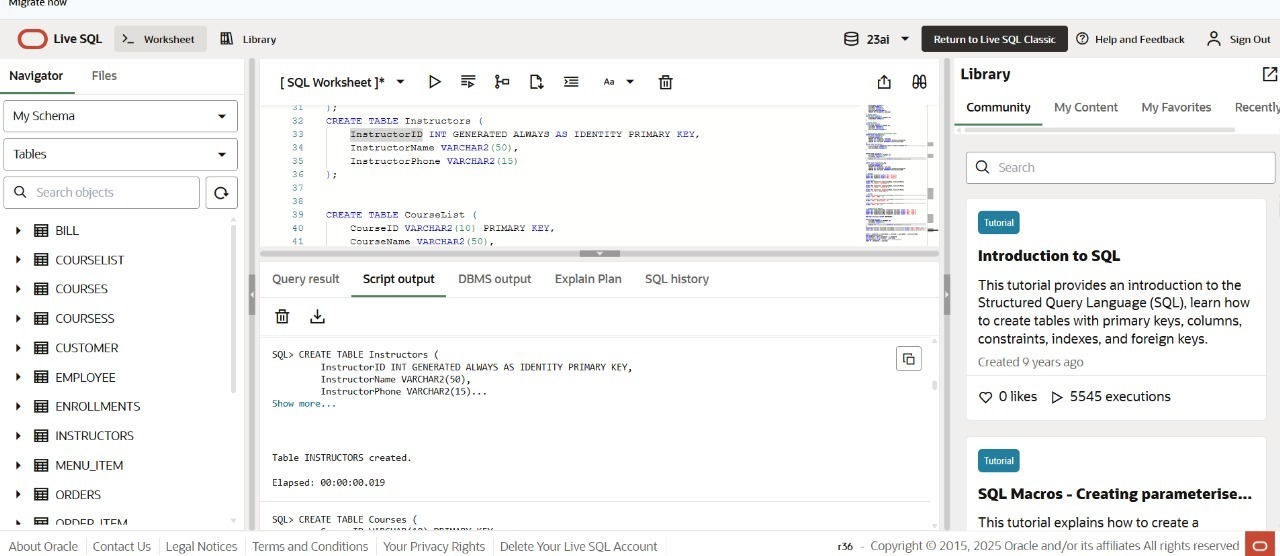Open the 23ai database version dropdown

click(877, 39)
